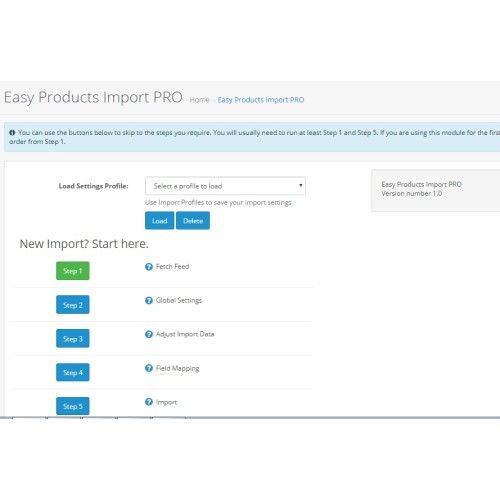Screen dimensions: 500x500
Task: Jump to the Step 3 button
Action: tap(73, 339)
